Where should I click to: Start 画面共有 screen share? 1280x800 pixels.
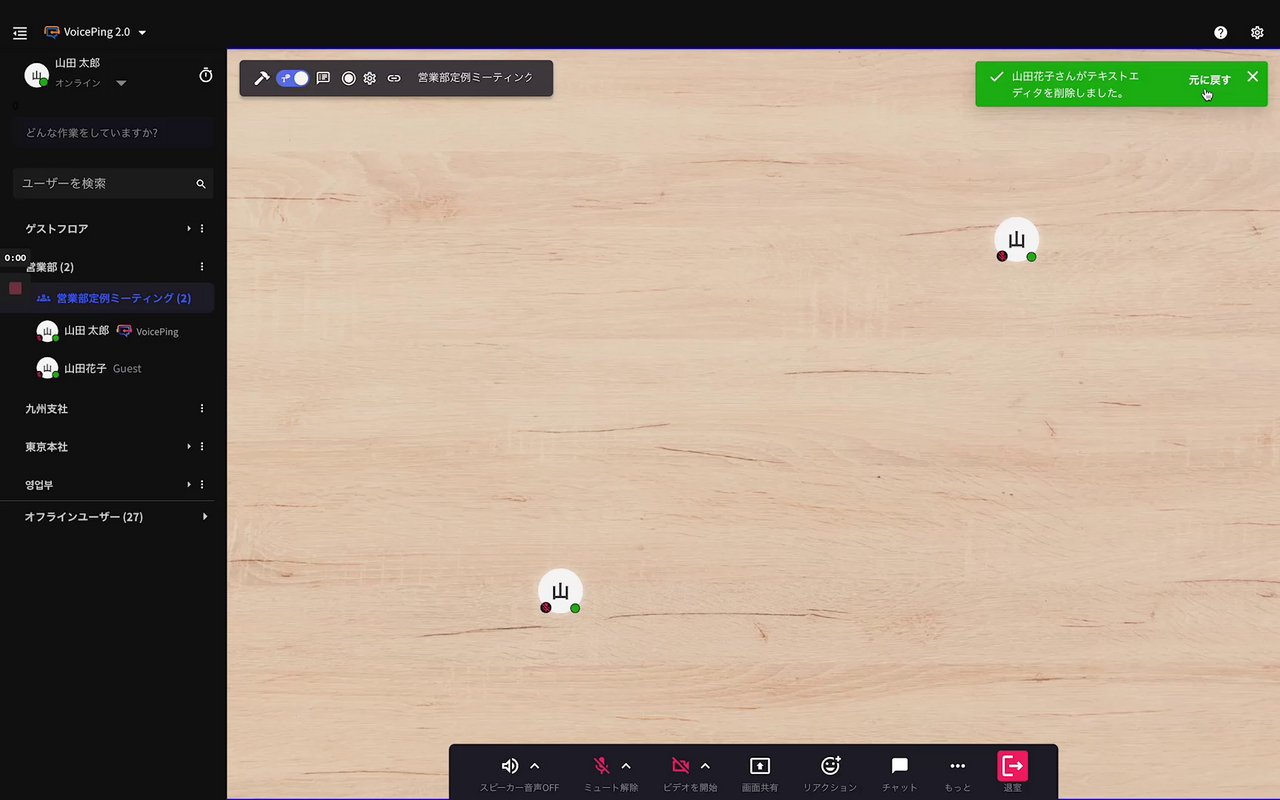click(x=760, y=772)
